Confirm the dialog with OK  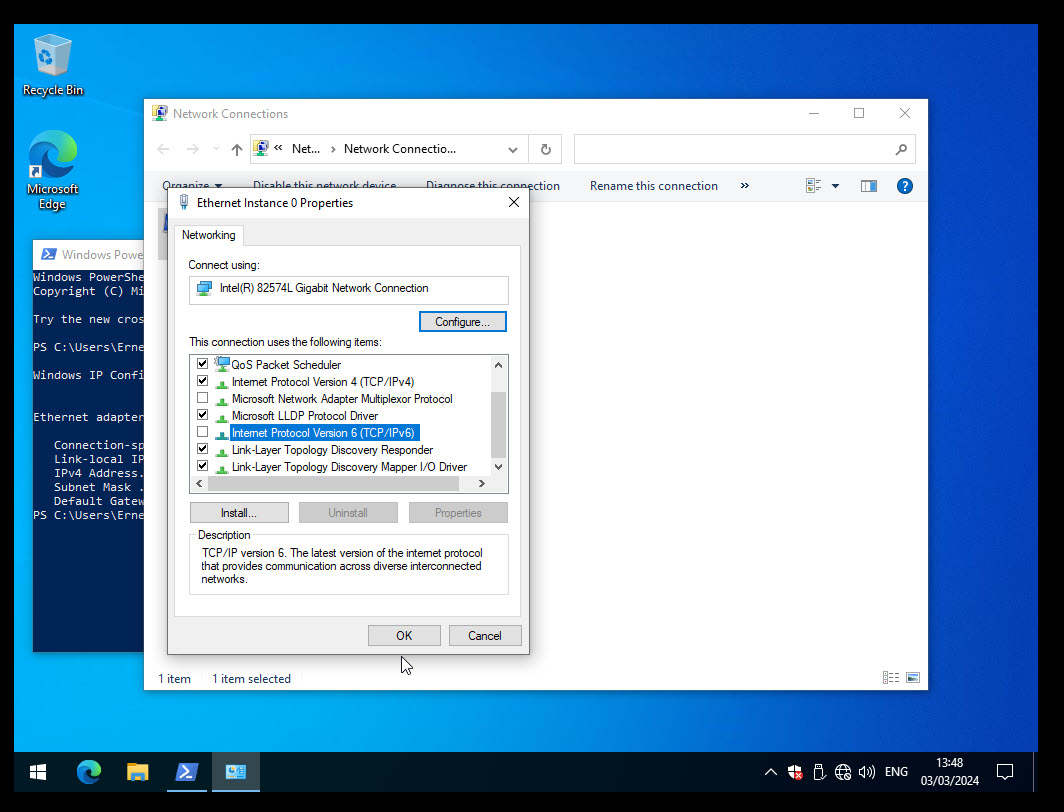[404, 635]
